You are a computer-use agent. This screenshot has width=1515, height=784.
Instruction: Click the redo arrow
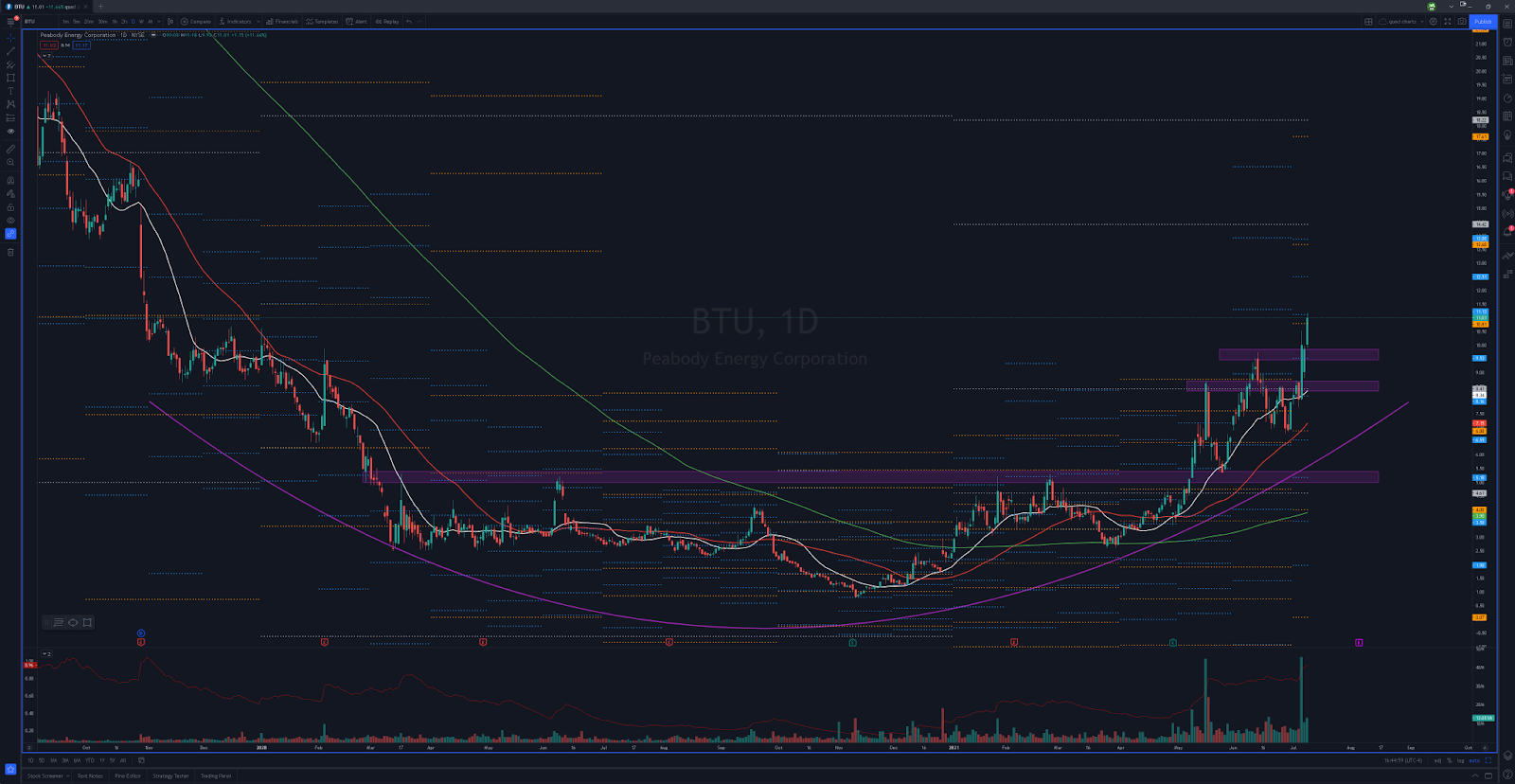click(419, 21)
